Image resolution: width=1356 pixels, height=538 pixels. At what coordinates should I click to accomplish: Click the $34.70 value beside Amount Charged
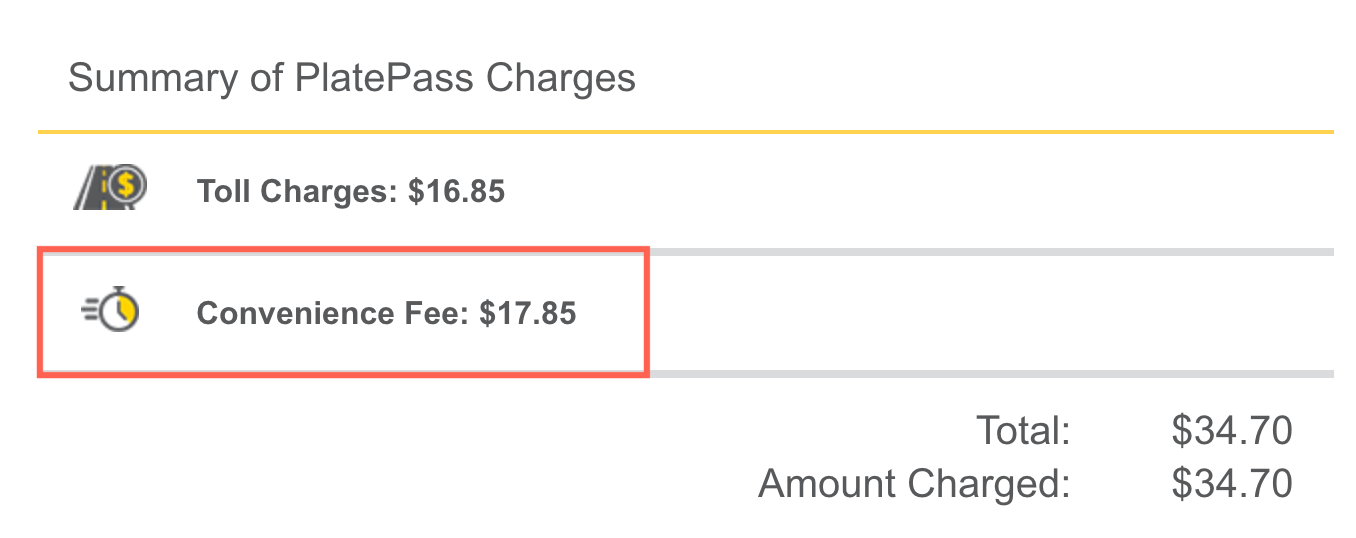point(1232,484)
